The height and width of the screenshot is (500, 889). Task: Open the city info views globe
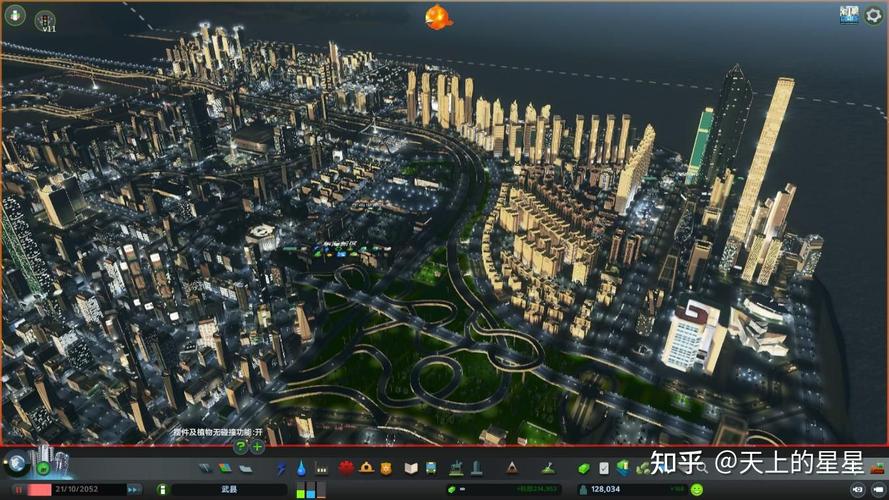click(x=16, y=464)
